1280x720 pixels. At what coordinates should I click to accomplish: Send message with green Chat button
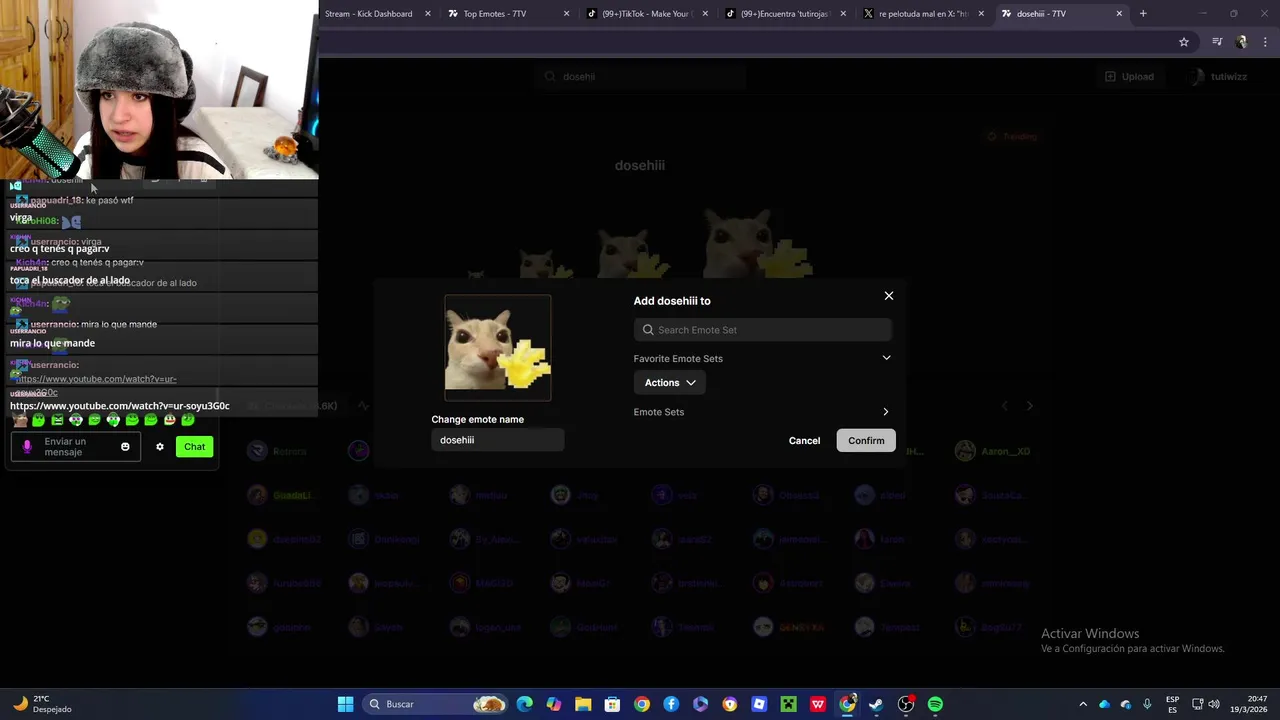[194, 447]
